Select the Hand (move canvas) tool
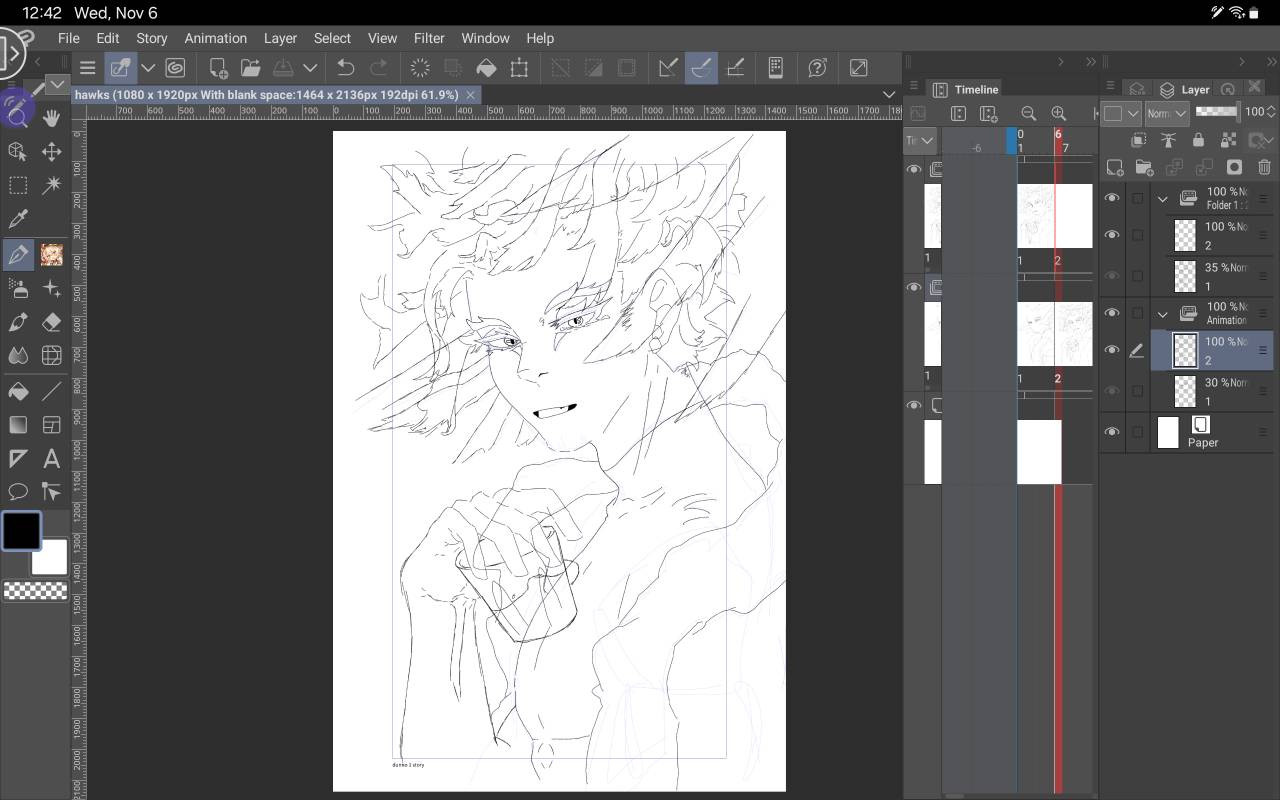1280x800 pixels. click(51, 118)
